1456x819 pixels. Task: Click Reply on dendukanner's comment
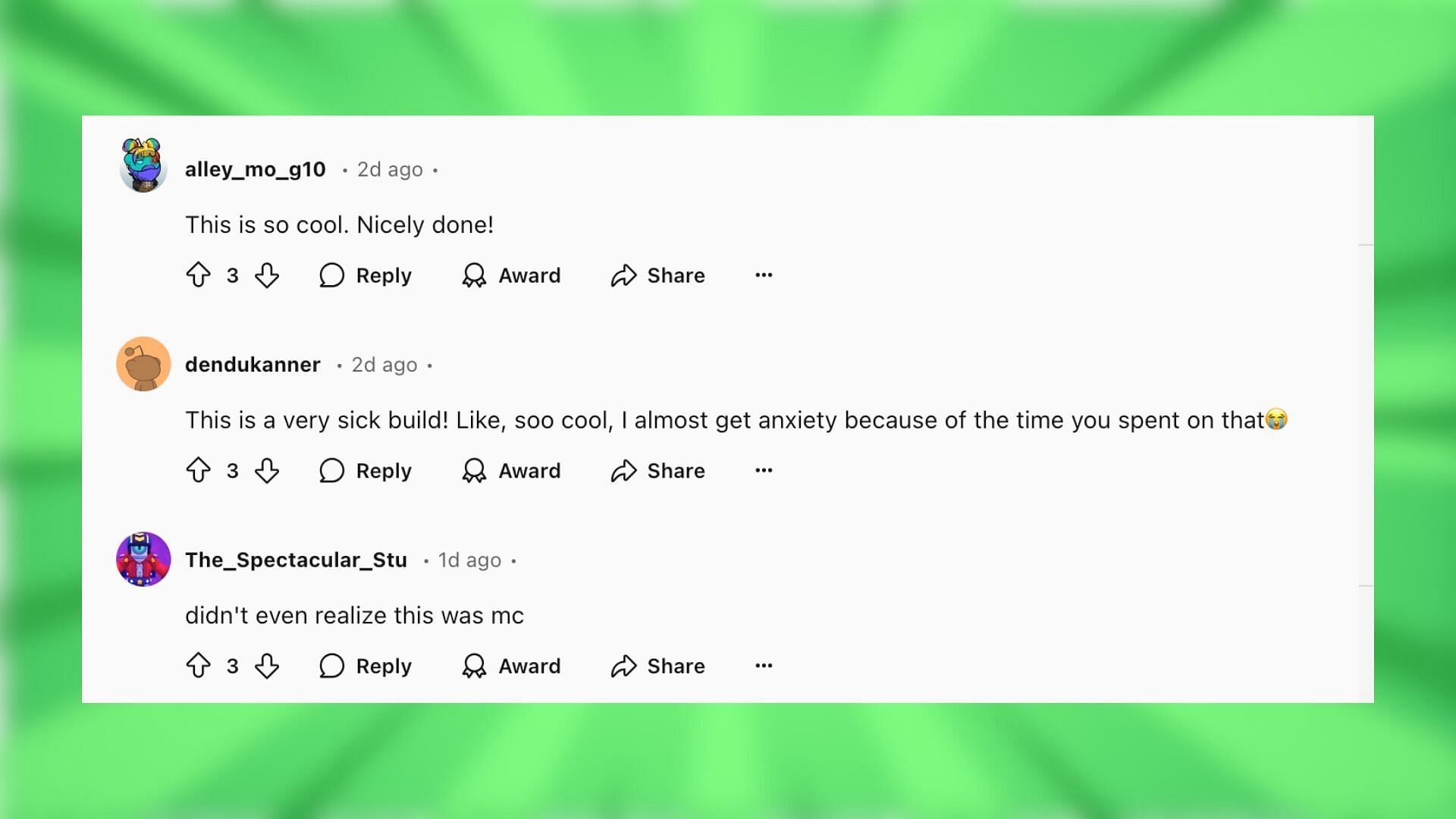click(x=365, y=470)
